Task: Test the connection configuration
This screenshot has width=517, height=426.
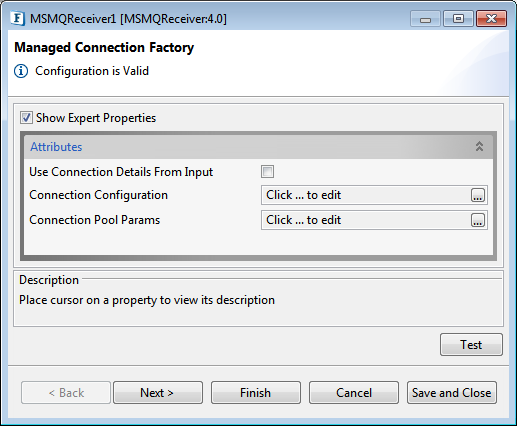Action: 471,345
